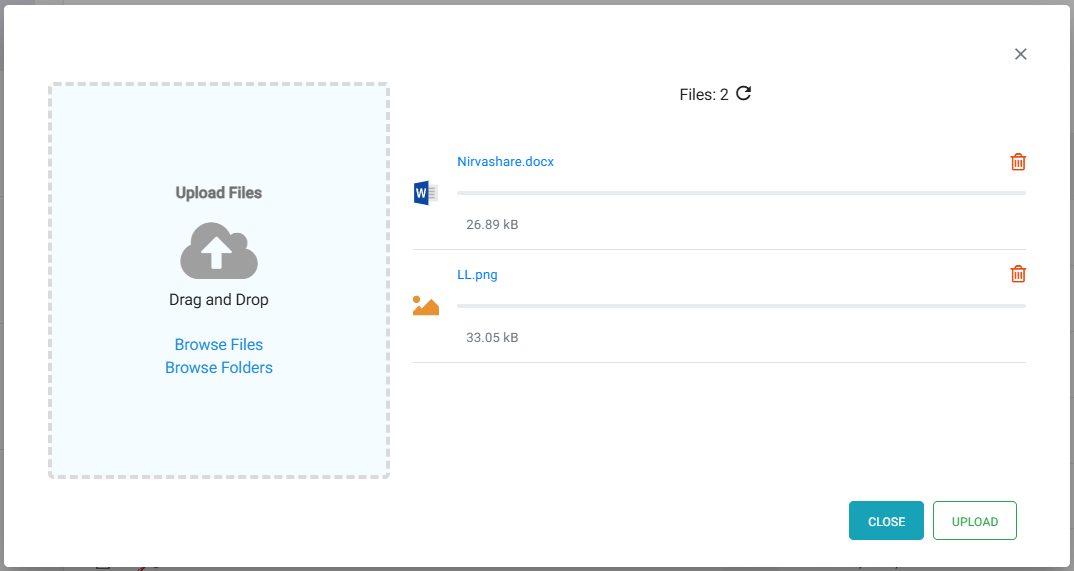Click the refresh icon beside Files: 2

743,94
